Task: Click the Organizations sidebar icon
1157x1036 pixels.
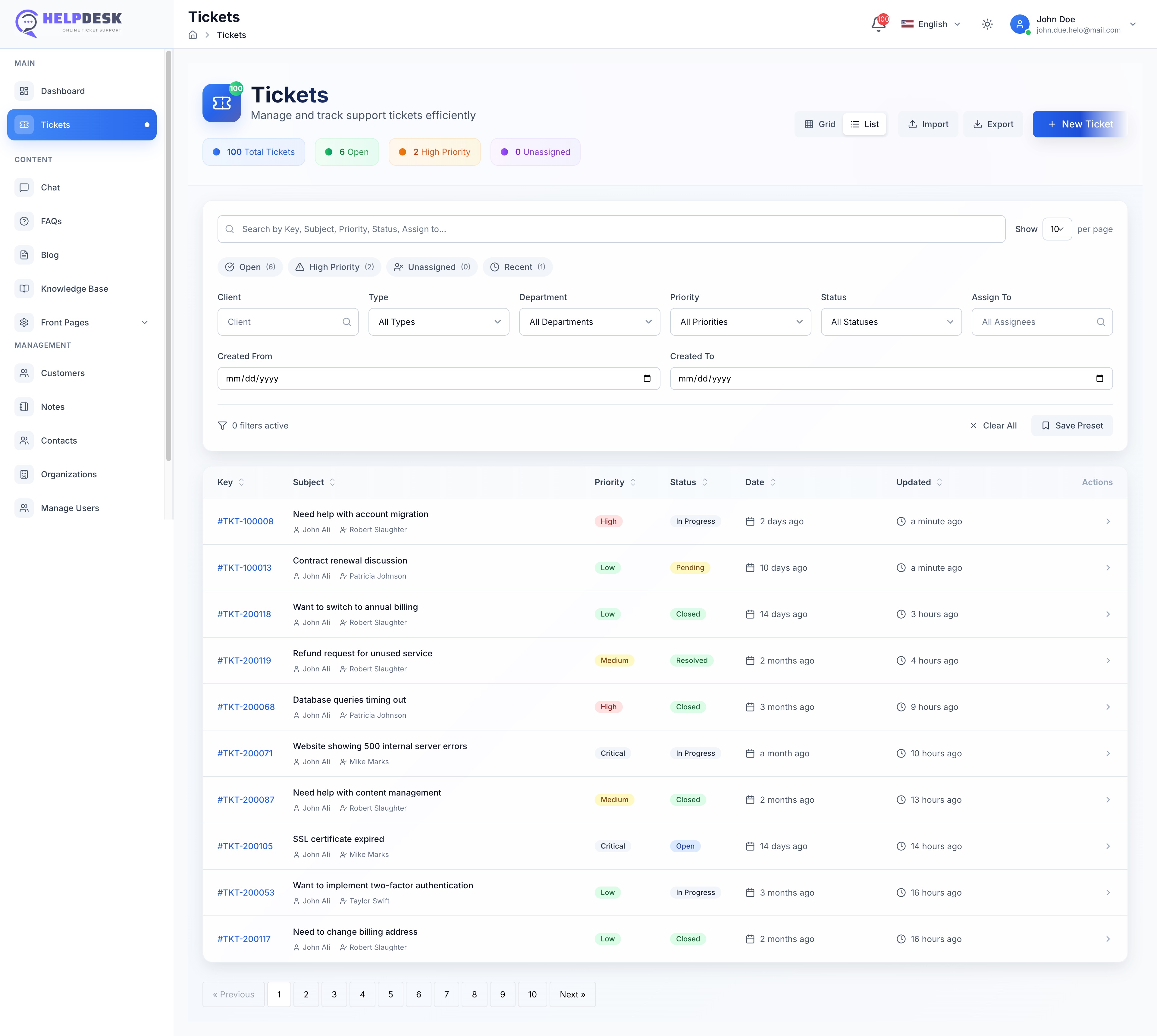Action: coord(24,474)
